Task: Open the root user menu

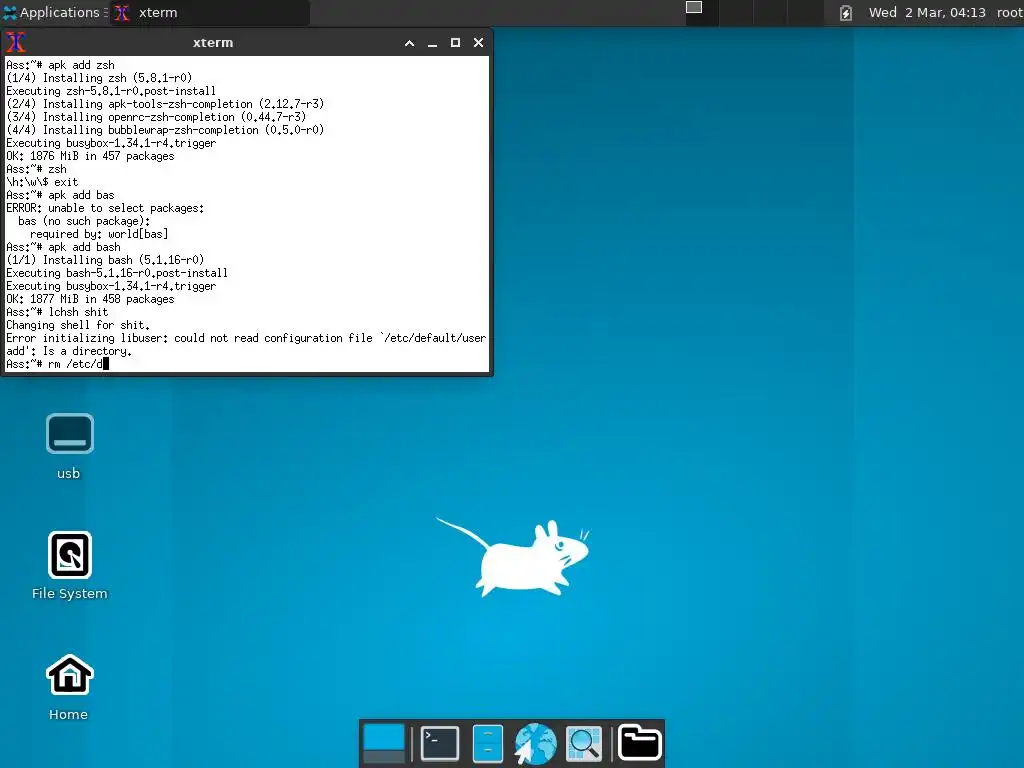Action: coord(1009,12)
